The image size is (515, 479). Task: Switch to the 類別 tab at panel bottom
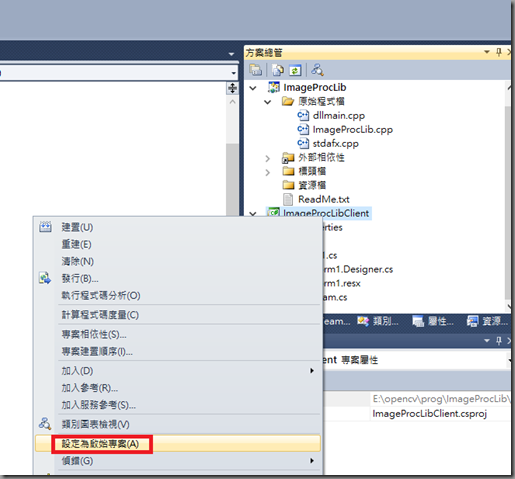click(x=378, y=321)
